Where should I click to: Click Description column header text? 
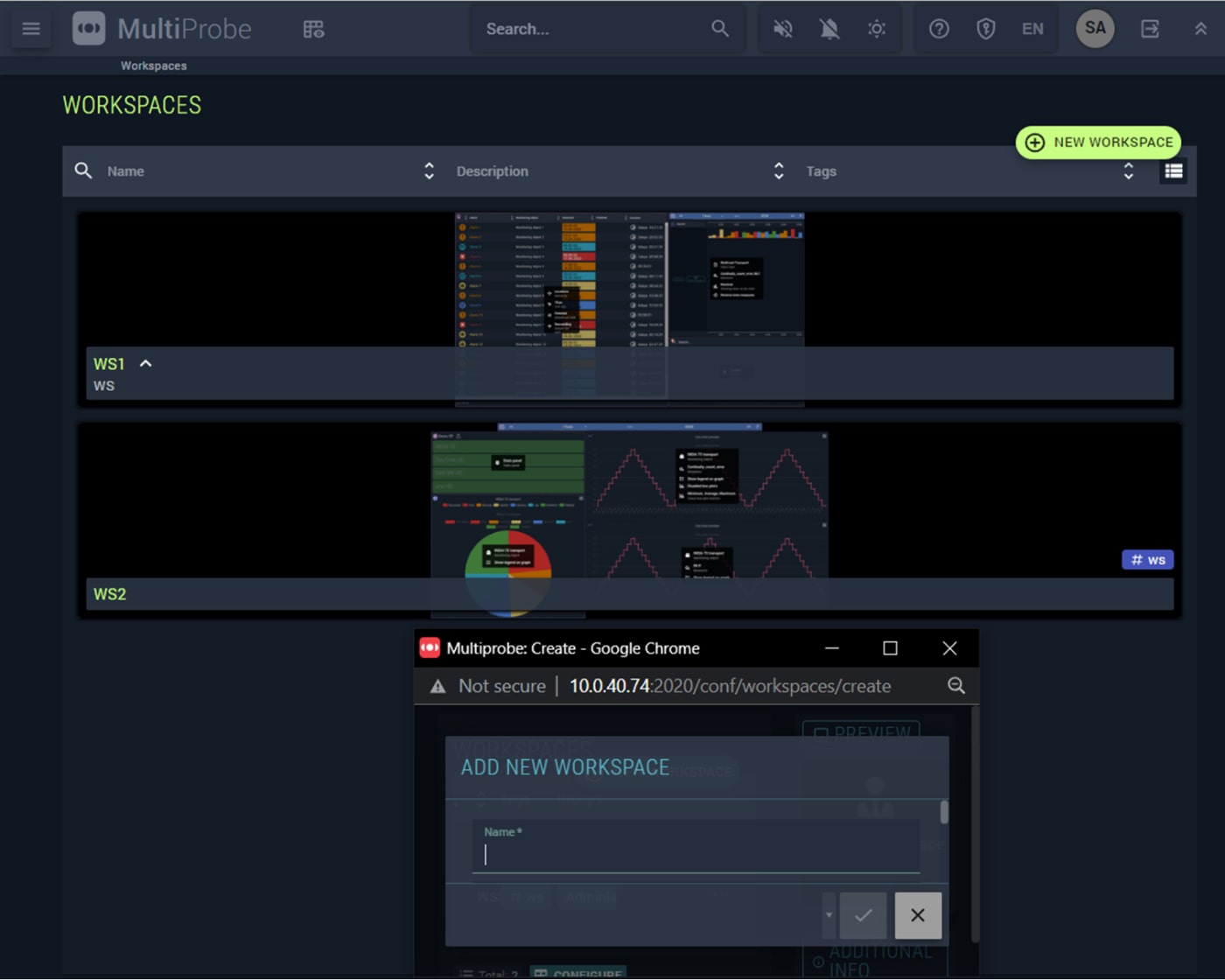click(x=492, y=171)
